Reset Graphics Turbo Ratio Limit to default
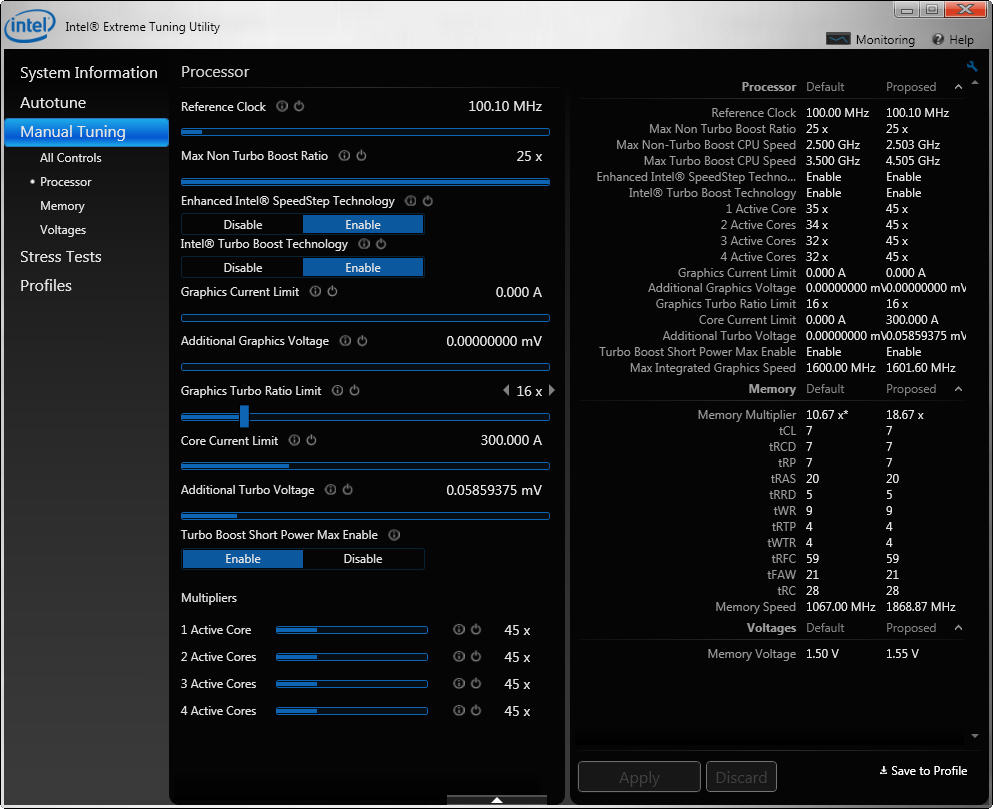Image resolution: width=993 pixels, height=809 pixels. click(x=354, y=390)
